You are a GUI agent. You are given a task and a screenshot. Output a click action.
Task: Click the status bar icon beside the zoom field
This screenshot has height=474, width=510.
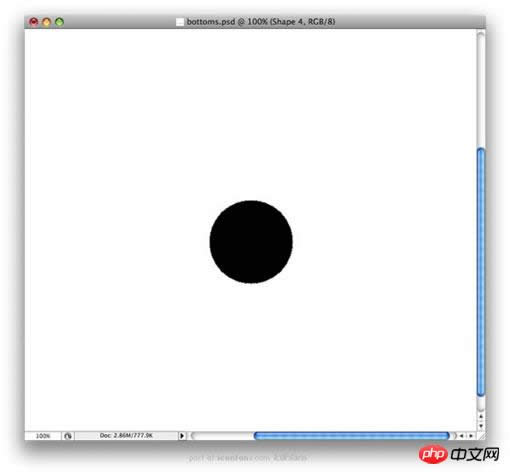pyautogui.click(x=68, y=436)
